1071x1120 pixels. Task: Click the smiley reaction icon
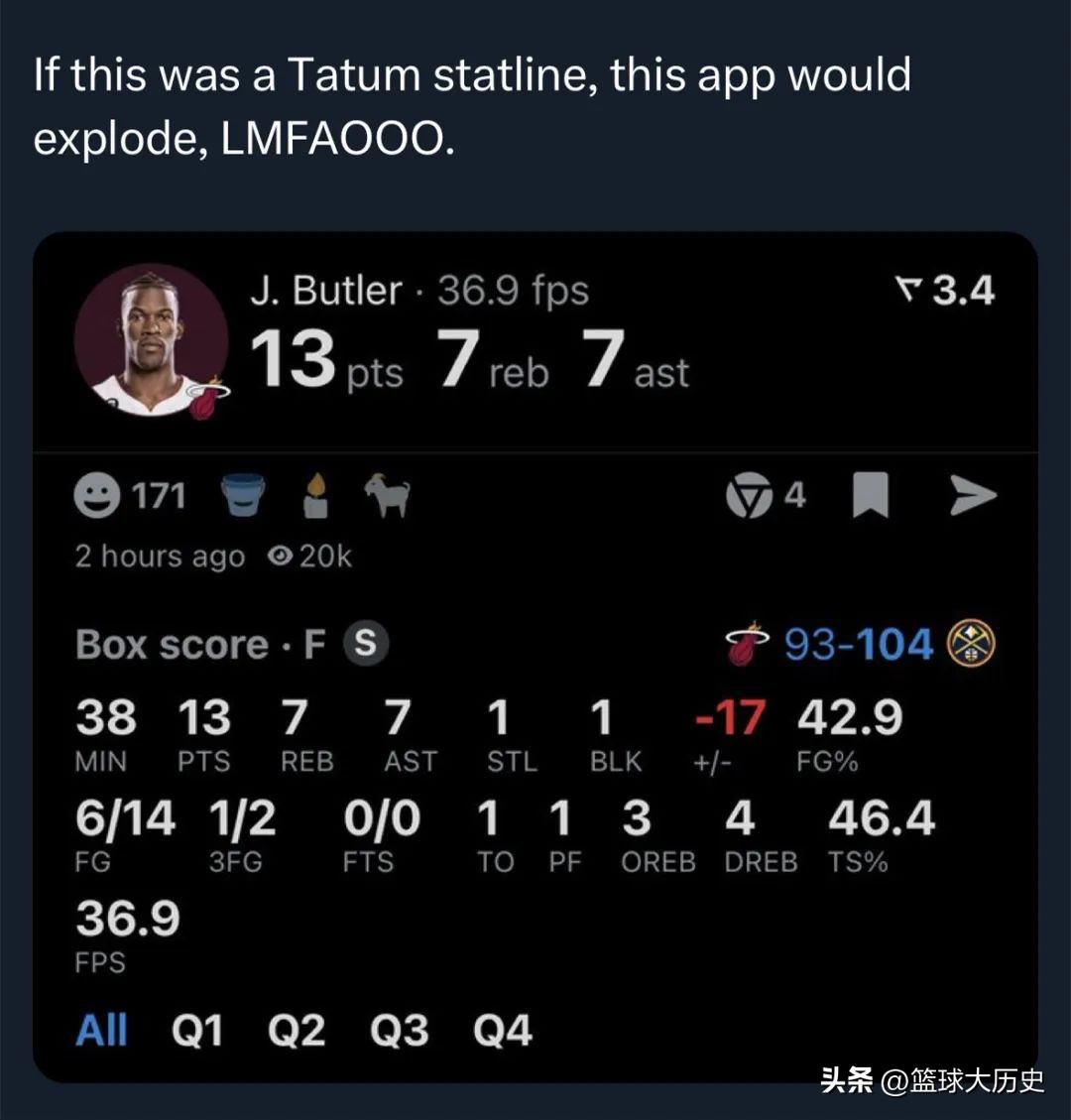coord(98,496)
